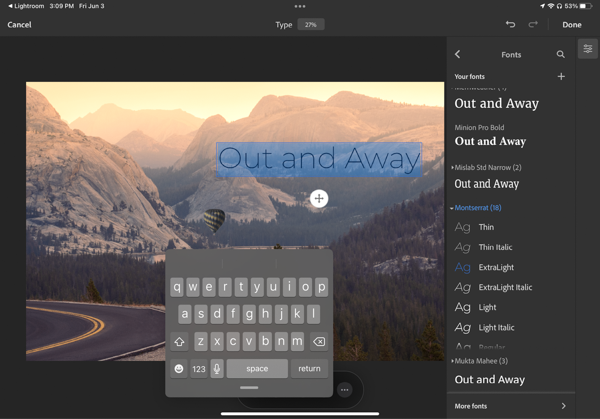Tap the 'Your fonts' heading
This screenshot has height=419, width=600.
470,77
